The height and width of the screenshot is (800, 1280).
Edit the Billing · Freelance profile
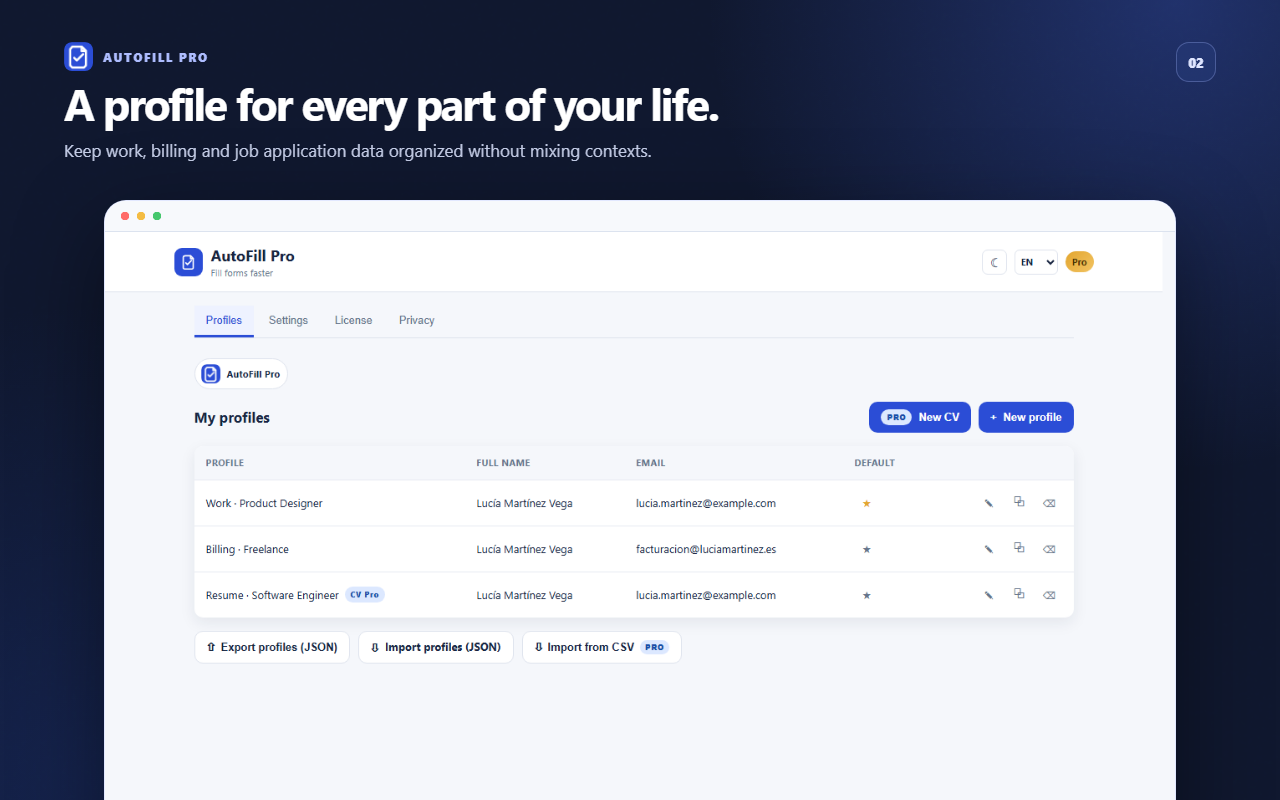[988, 549]
